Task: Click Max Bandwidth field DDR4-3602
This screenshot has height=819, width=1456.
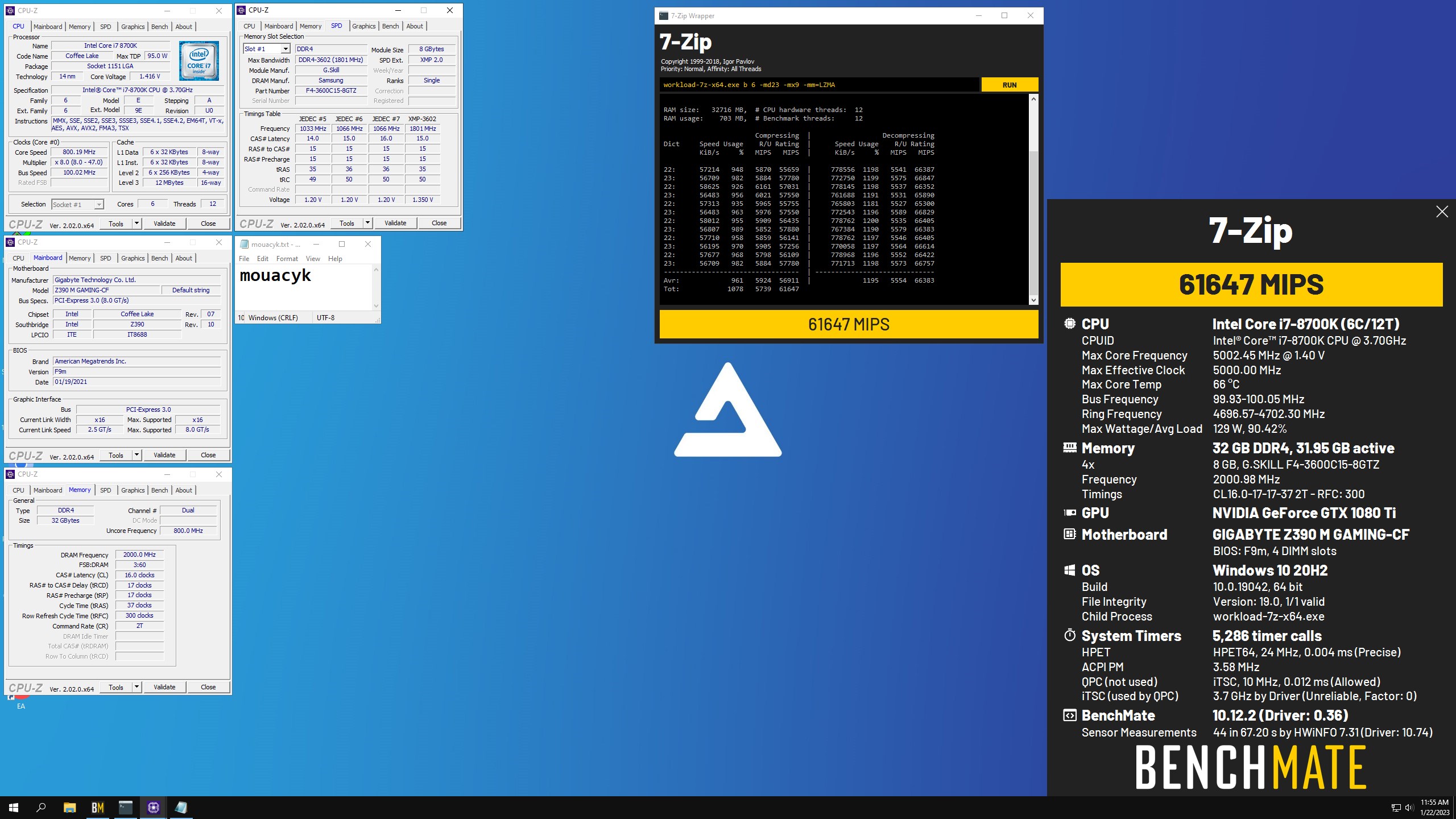Action: click(x=331, y=60)
